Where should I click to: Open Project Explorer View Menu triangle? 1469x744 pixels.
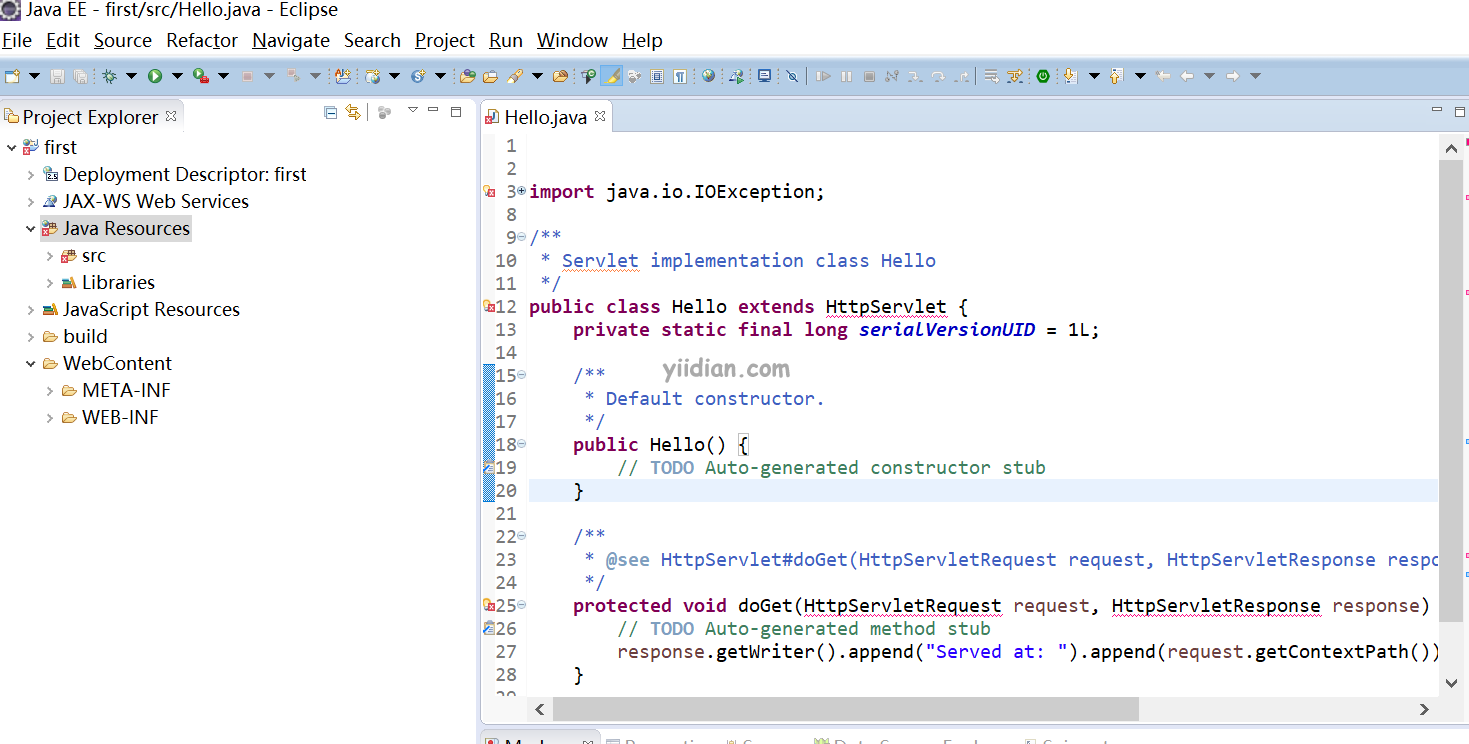pos(412,111)
